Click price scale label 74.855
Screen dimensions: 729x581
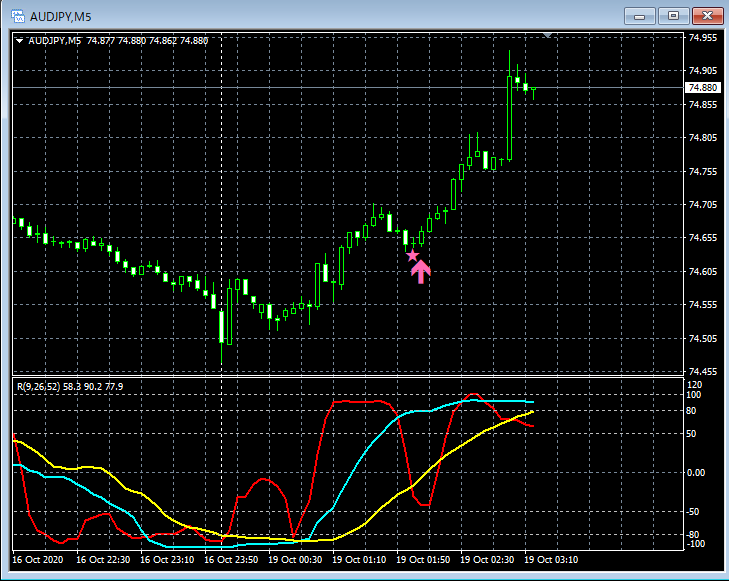tap(702, 105)
